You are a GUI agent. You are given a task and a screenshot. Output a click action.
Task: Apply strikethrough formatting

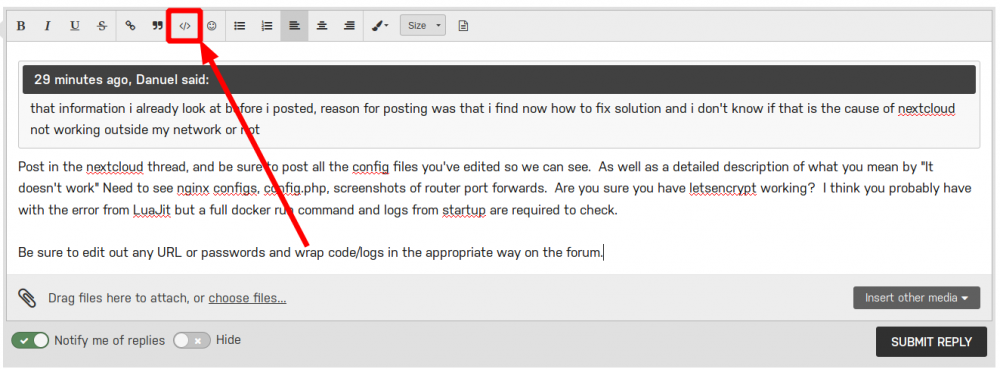(102, 26)
